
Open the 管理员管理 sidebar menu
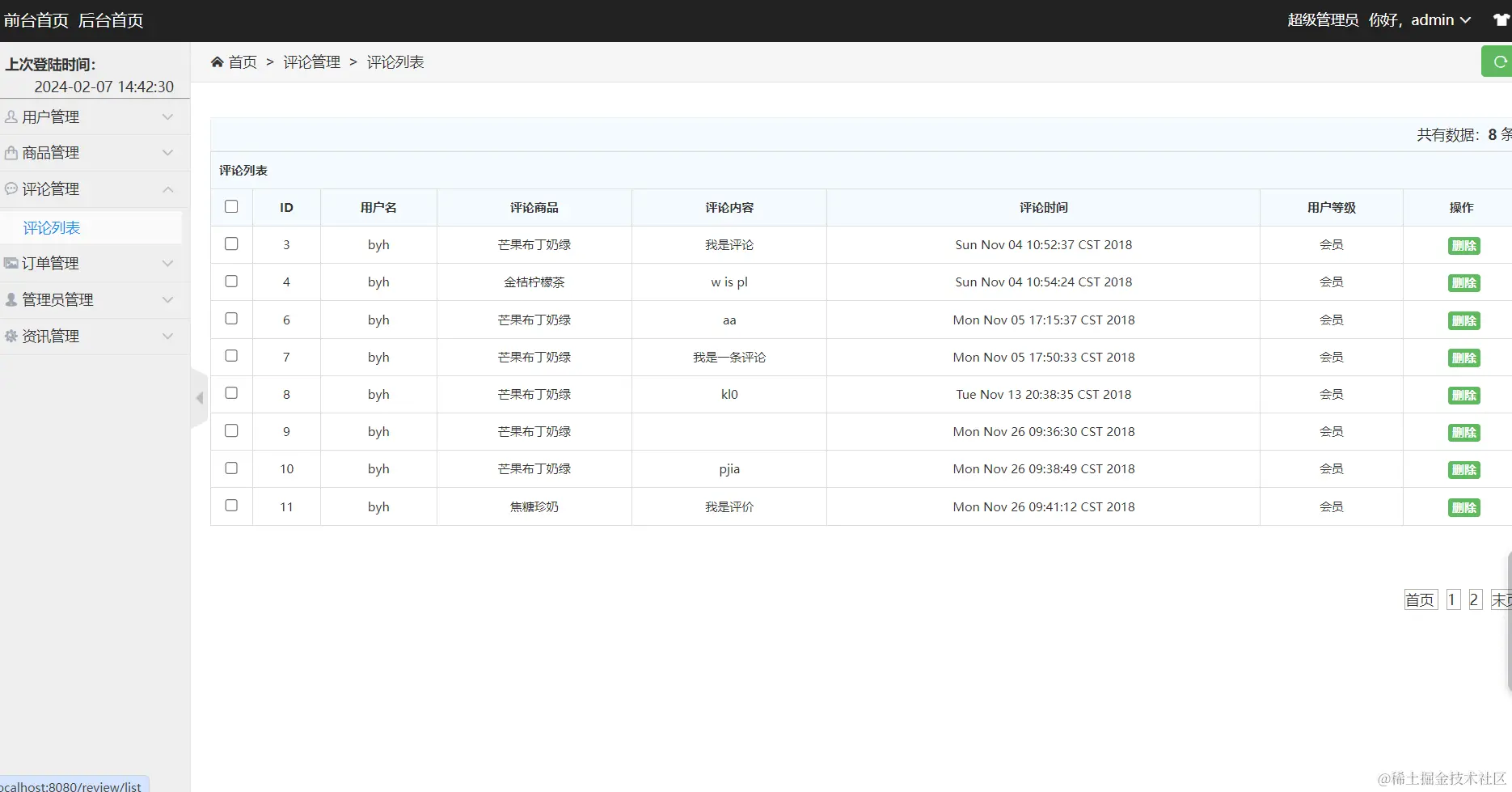point(95,299)
